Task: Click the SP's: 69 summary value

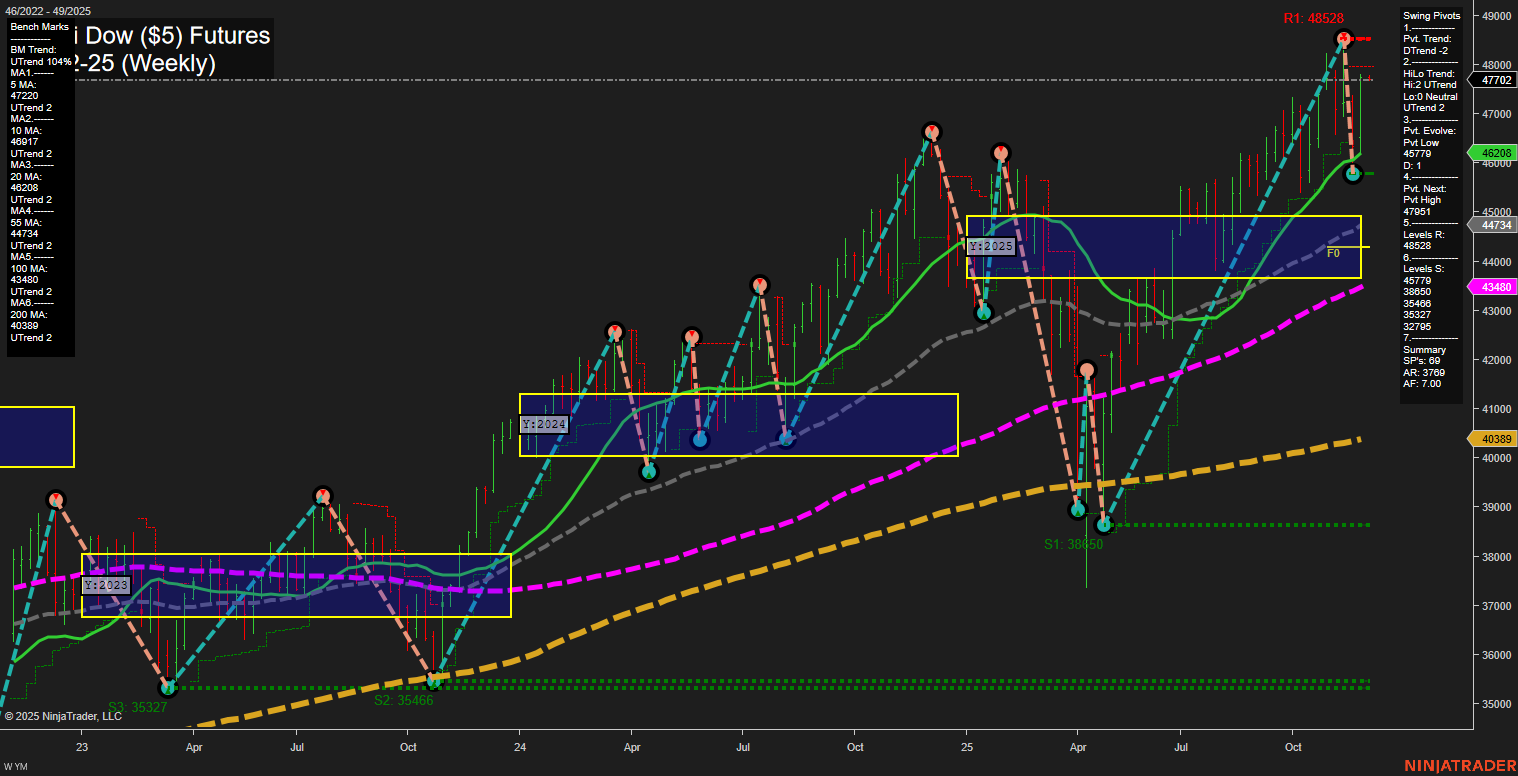Action: coord(1421,361)
